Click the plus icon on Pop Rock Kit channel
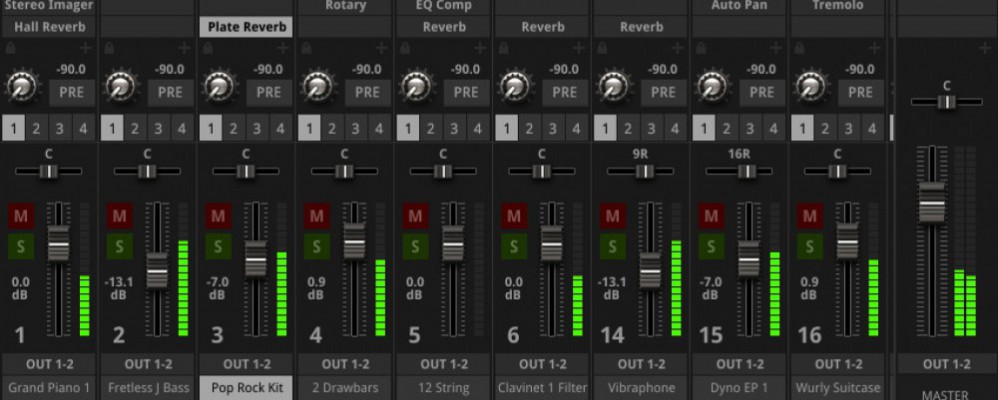Screen dimensions: 998x400 (x=283, y=48)
